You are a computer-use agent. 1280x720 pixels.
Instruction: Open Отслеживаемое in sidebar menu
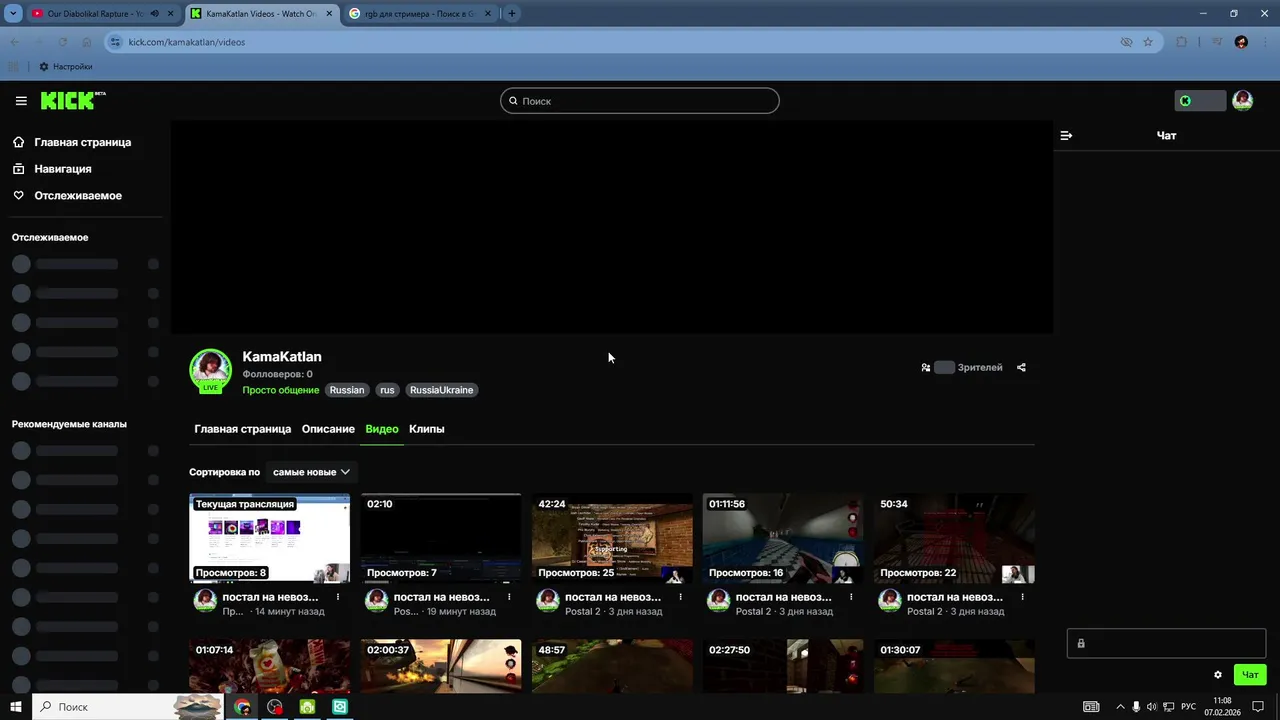(x=77, y=196)
